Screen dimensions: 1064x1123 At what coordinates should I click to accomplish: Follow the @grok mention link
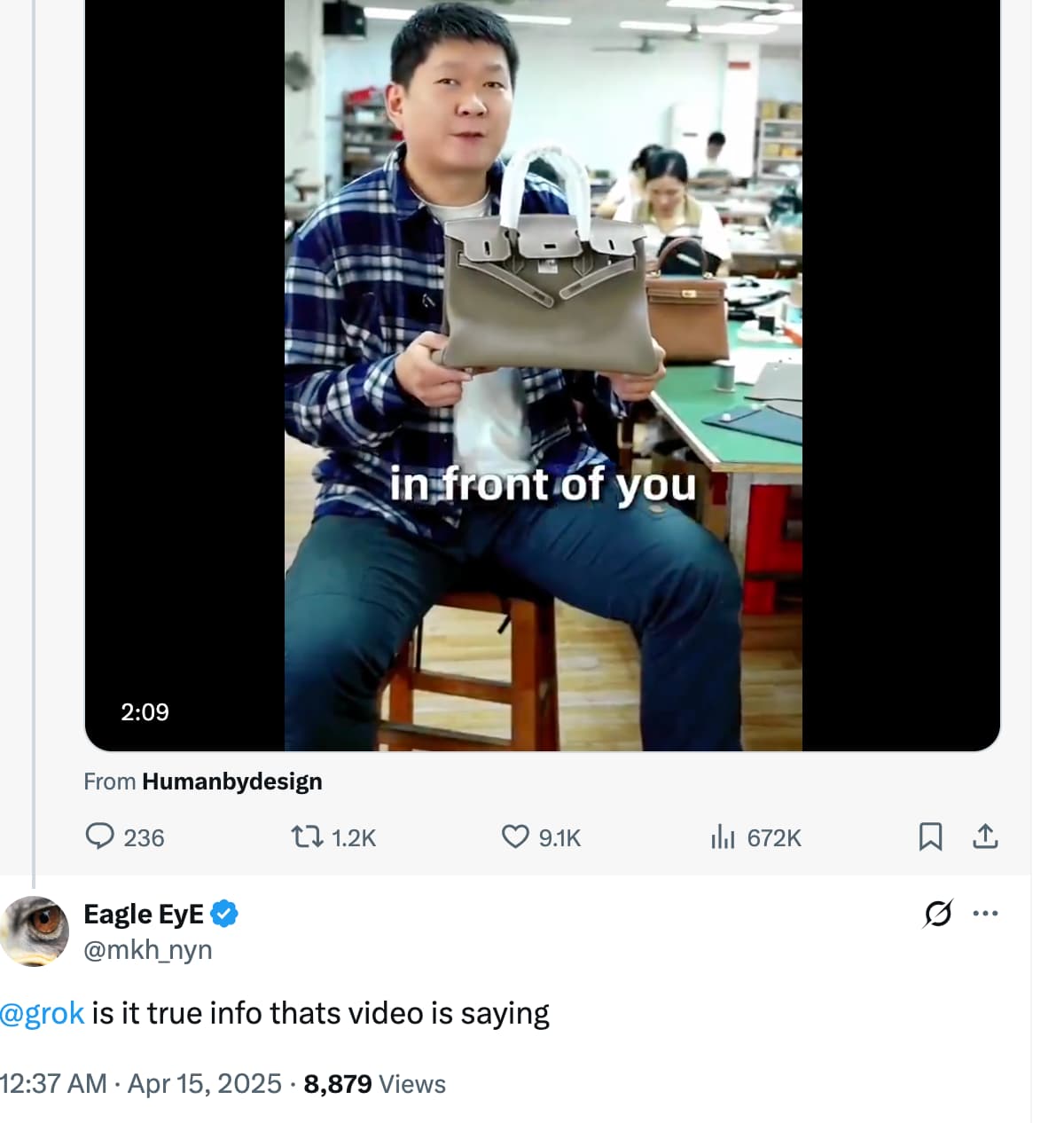[x=42, y=1013]
